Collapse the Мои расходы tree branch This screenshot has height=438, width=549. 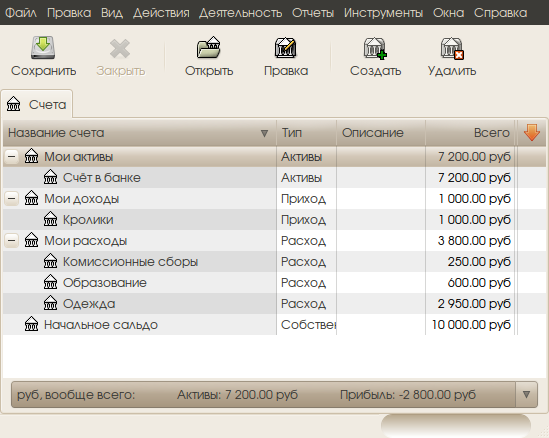click(x=12, y=241)
